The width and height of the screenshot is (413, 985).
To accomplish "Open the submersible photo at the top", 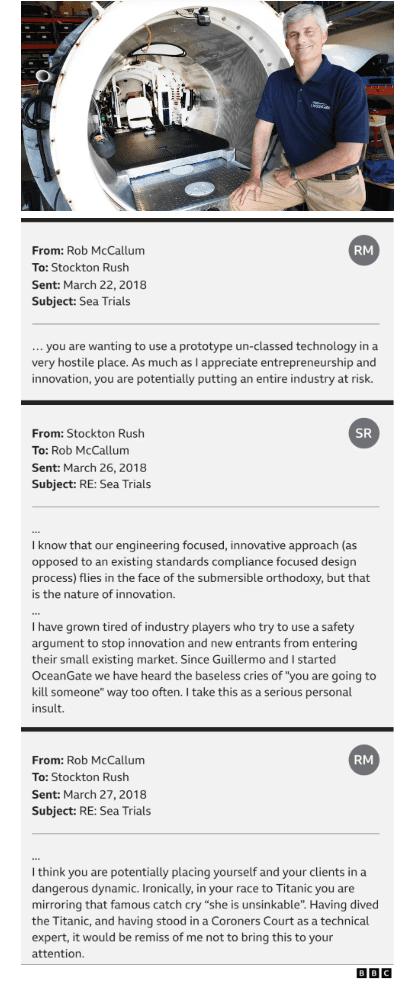I will (x=207, y=106).
